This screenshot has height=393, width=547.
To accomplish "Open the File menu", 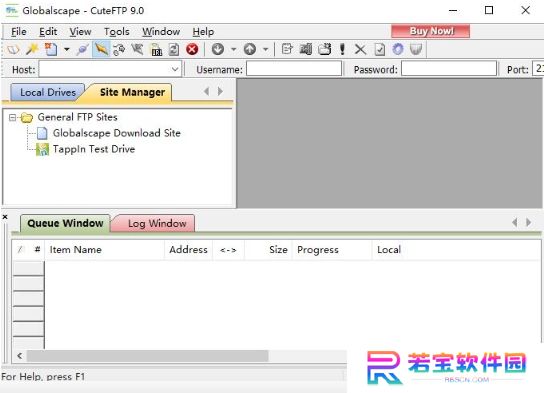I will pyautogui.click(x=18, y=32).
